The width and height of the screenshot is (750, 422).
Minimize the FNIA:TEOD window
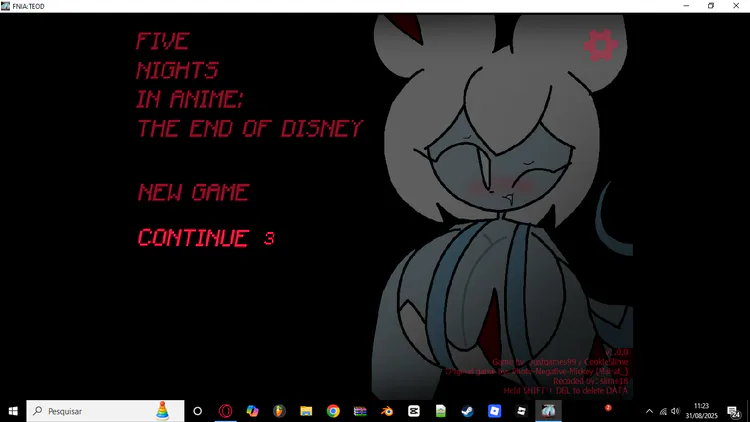pos(686,6)
